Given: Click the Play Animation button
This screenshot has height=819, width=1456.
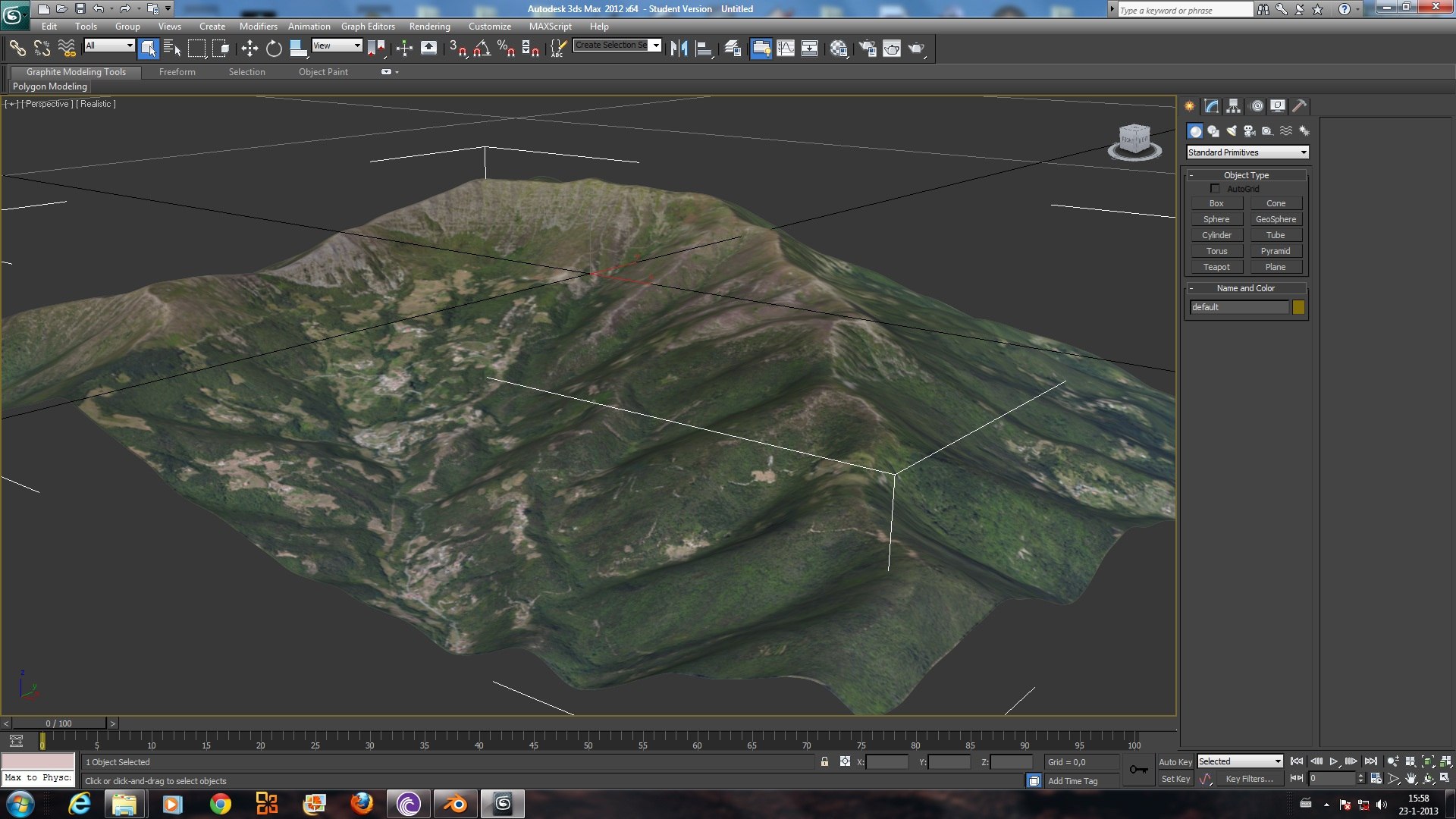Looking at the screenshot, I should pyautogui.click(x=1333, y=761).
